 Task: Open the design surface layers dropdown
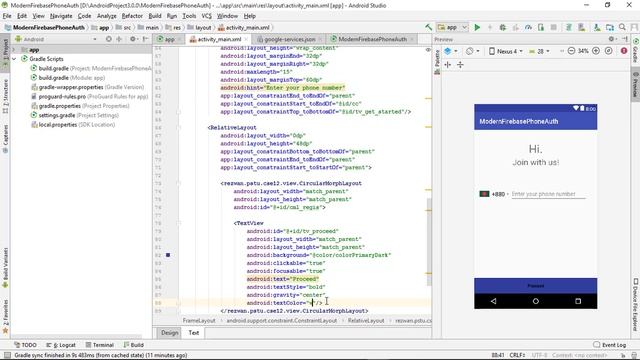pyautogui.click(x=451, y=51)
